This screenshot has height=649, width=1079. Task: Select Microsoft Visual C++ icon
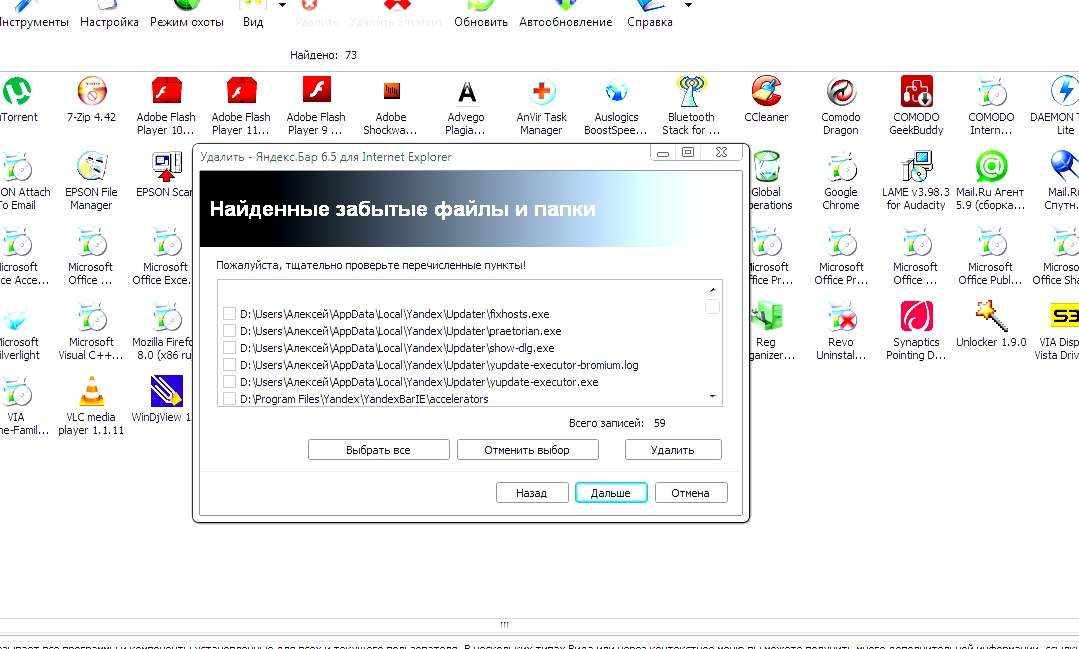(92, 317)
